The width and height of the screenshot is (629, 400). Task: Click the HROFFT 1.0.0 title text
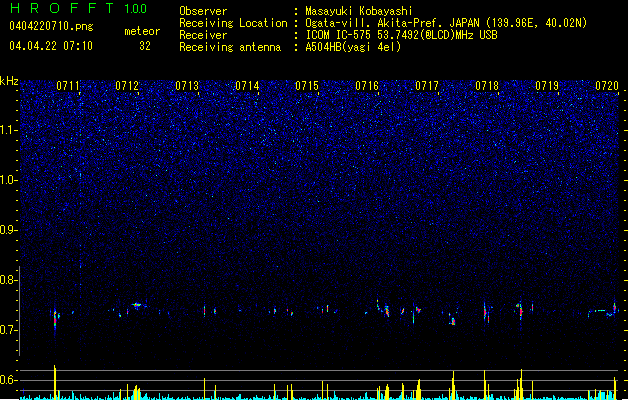tap(79, 8)
